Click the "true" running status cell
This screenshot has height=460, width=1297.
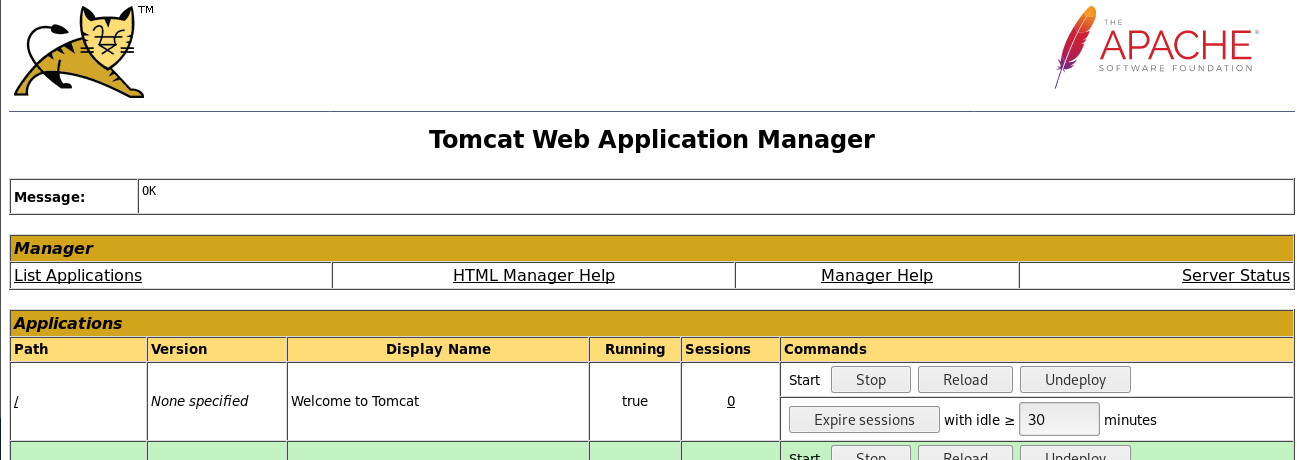point(635,401)
